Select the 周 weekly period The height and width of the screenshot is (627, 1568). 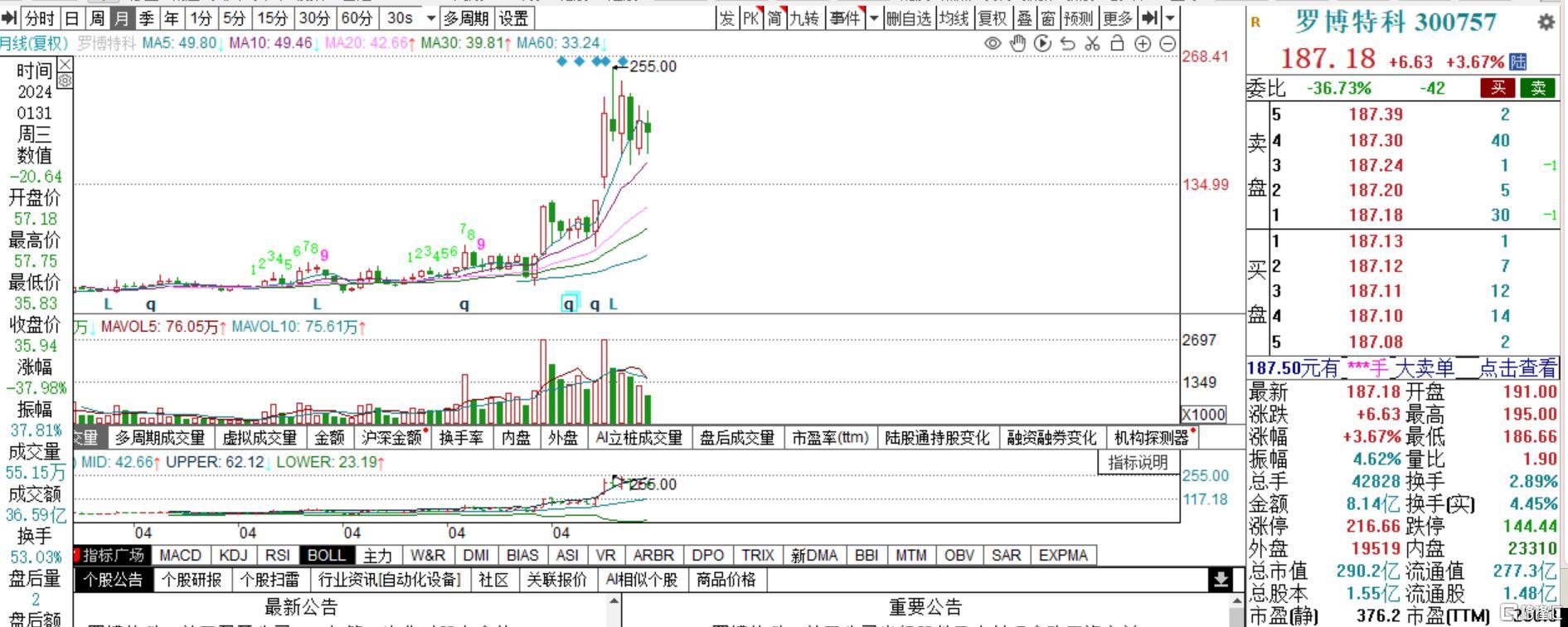(97, 17)
